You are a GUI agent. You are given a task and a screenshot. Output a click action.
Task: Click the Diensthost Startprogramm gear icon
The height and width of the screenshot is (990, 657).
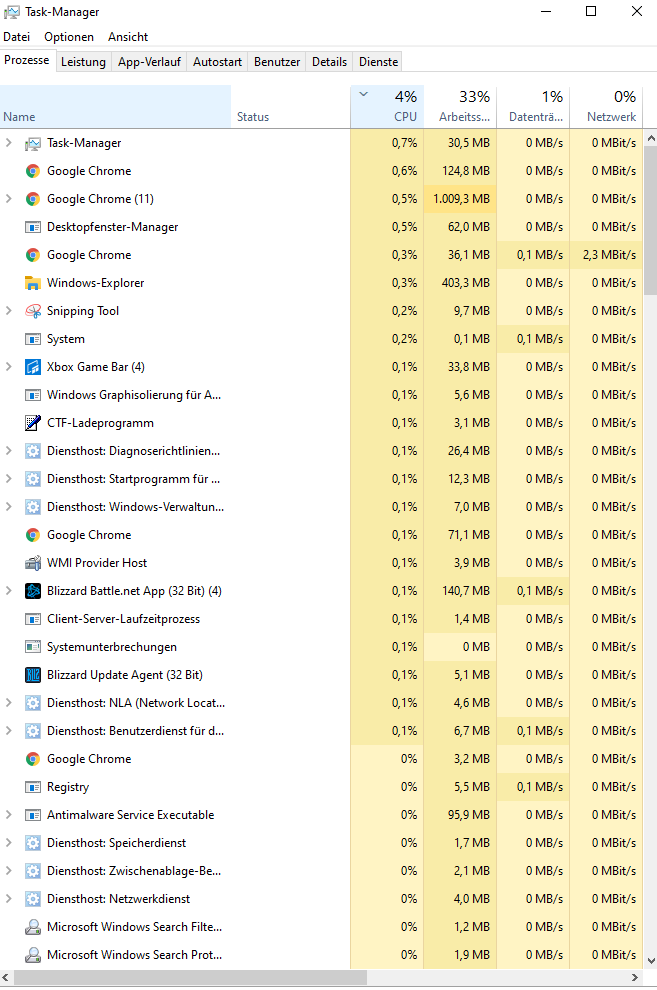33,479
